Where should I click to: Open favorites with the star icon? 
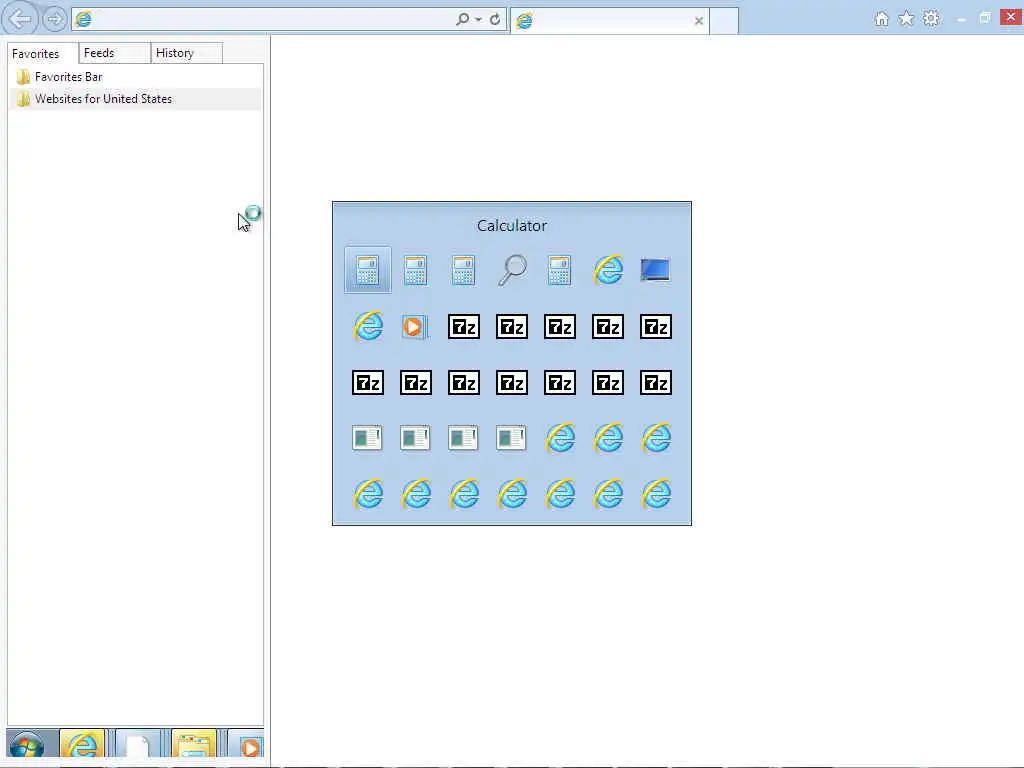point(906,18)
